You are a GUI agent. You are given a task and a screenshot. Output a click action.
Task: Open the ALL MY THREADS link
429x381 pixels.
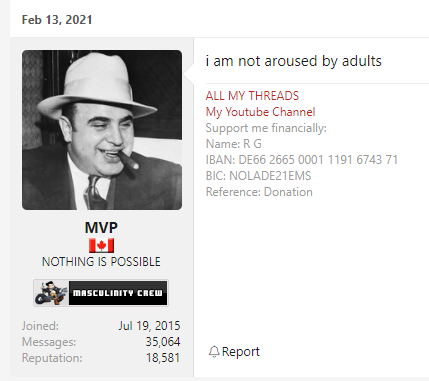(252, 96)
